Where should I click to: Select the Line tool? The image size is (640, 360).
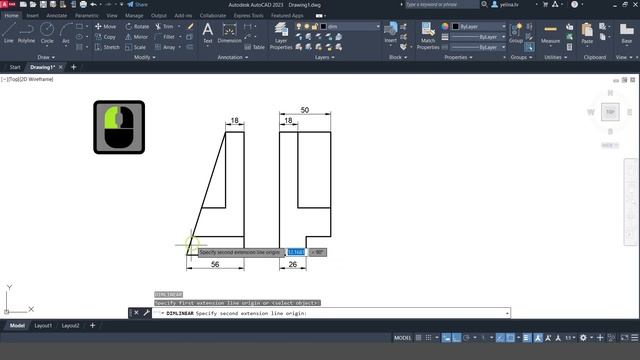(x=9, y=33)
